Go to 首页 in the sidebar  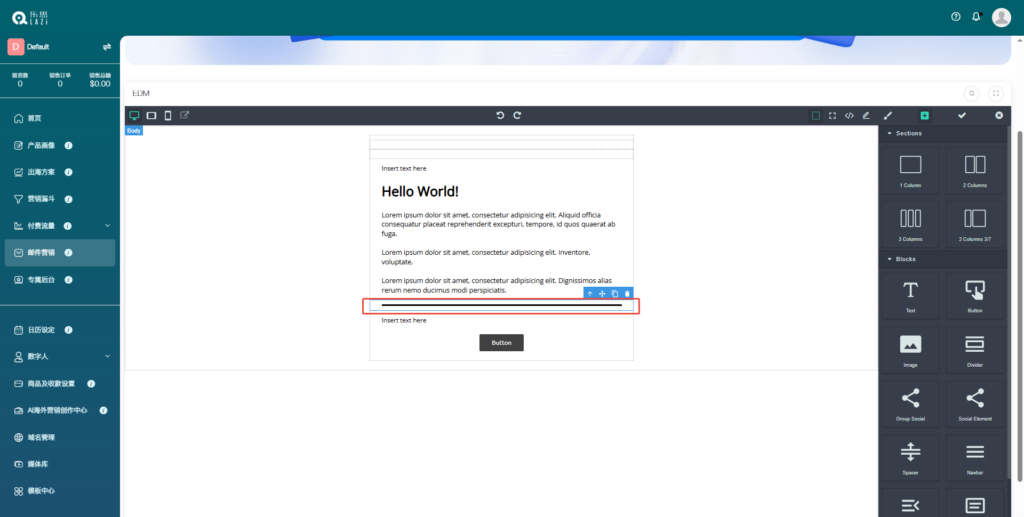coord(36,118)
